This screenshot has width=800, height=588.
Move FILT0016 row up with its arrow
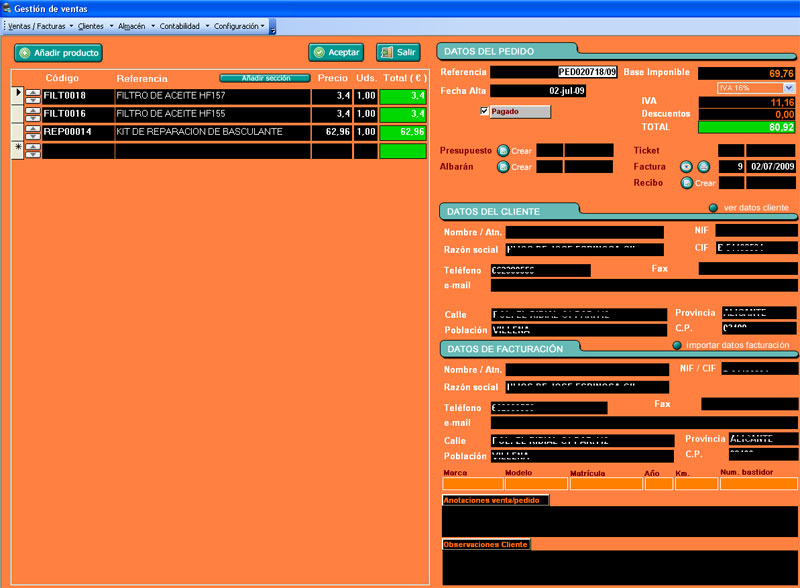pyautogui.click(x=33, y=111)
